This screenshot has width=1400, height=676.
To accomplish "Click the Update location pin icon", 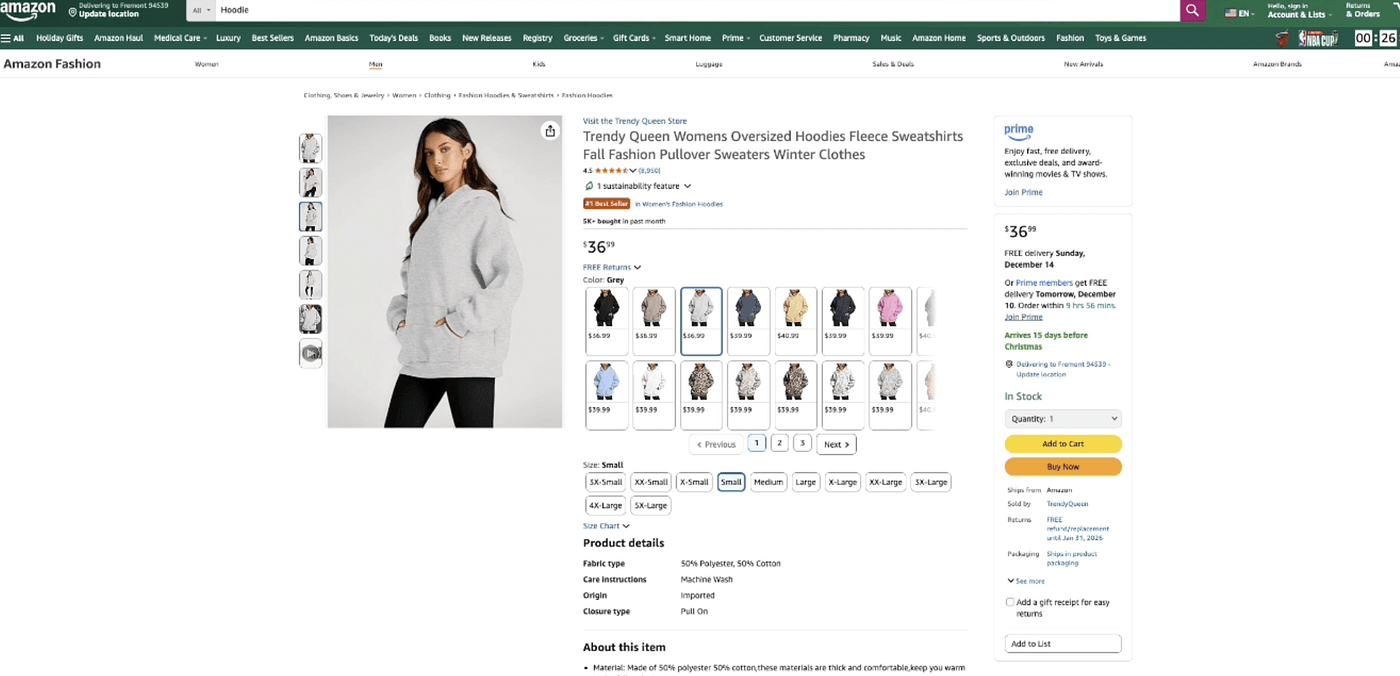I will tap(73, 13).
